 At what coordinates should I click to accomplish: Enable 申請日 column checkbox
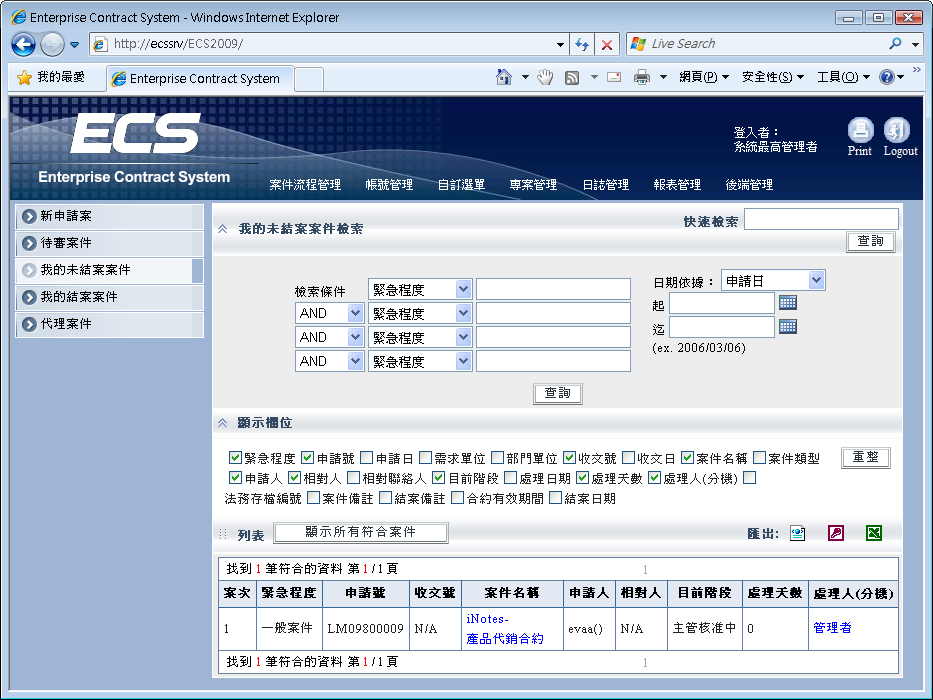click(367, 457)
